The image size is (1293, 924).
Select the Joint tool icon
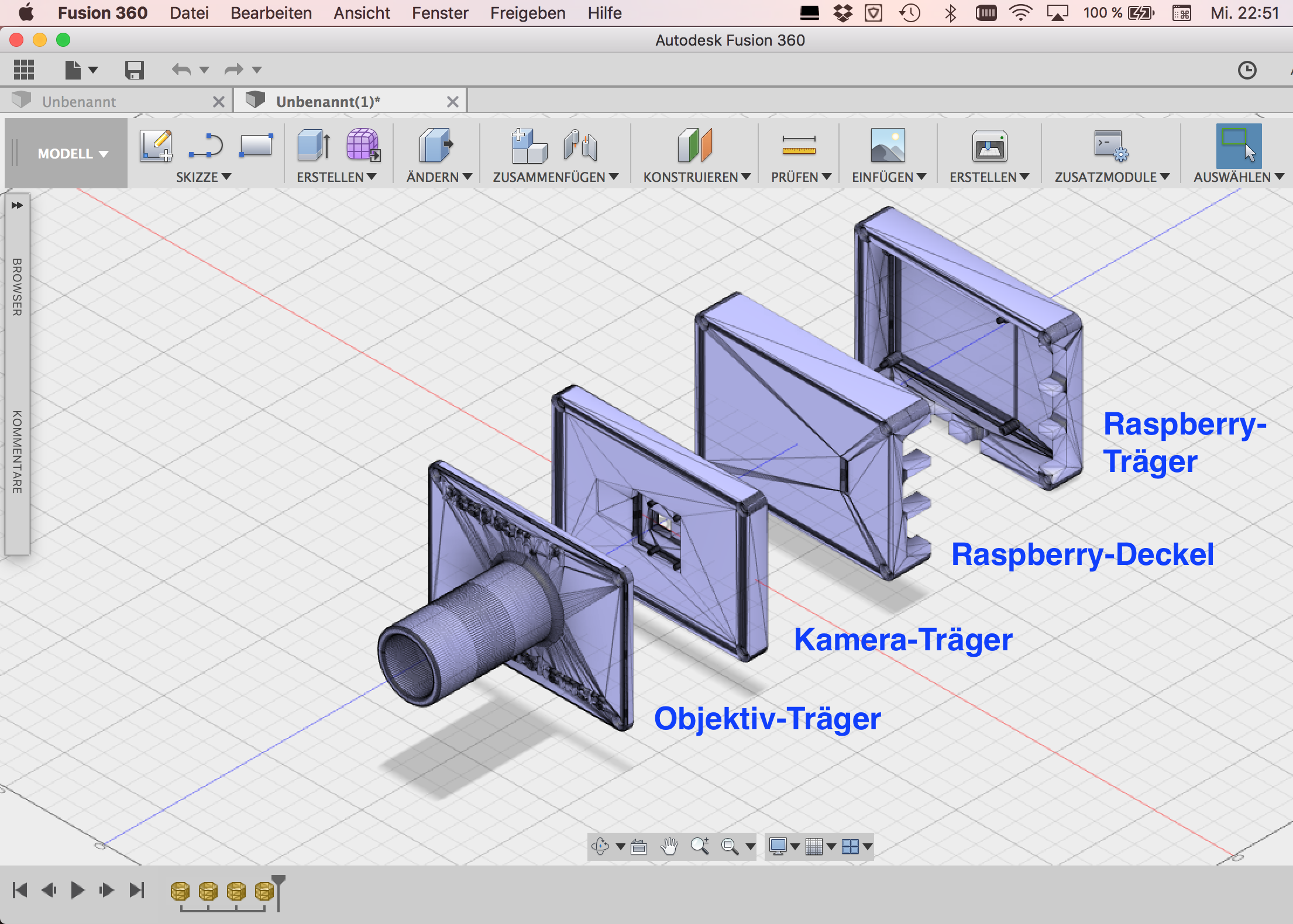pos(580,145)
